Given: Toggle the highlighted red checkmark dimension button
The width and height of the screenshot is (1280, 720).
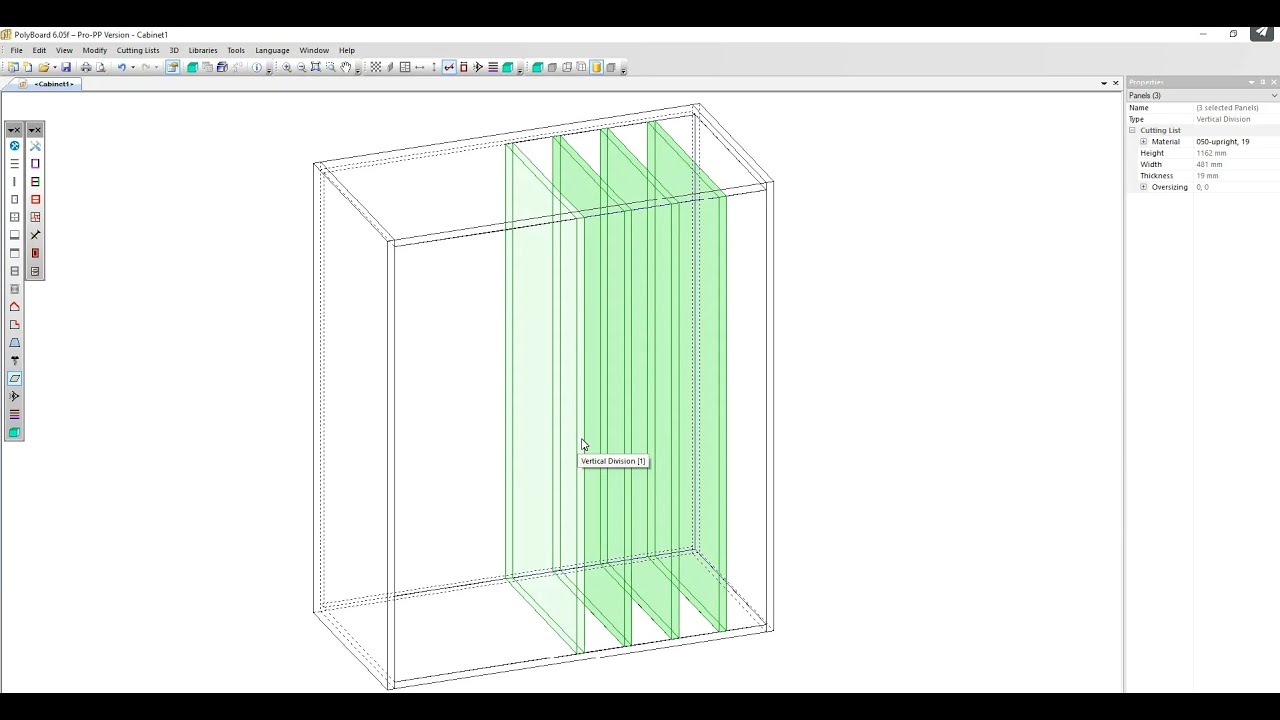Looking at the screenshot, I should (x=449, y=67).
